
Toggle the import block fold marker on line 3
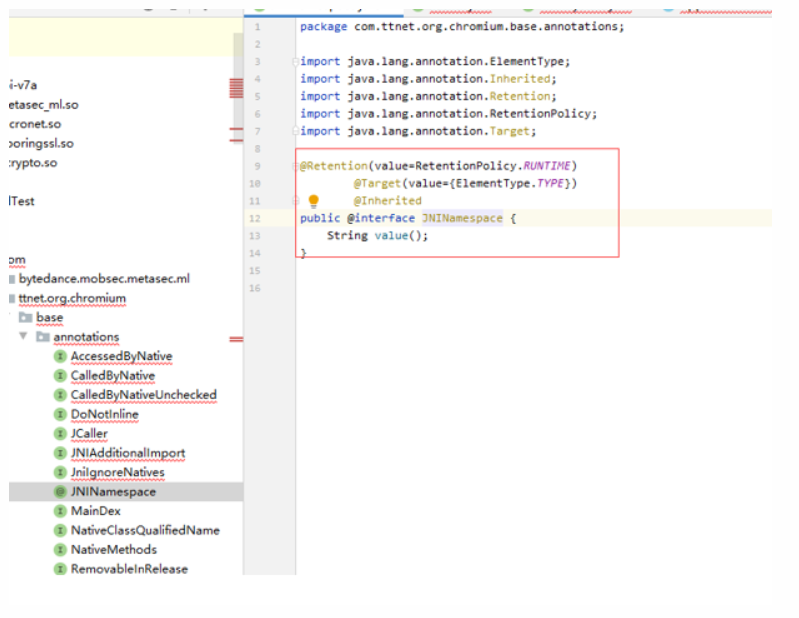tap(295, 62)
